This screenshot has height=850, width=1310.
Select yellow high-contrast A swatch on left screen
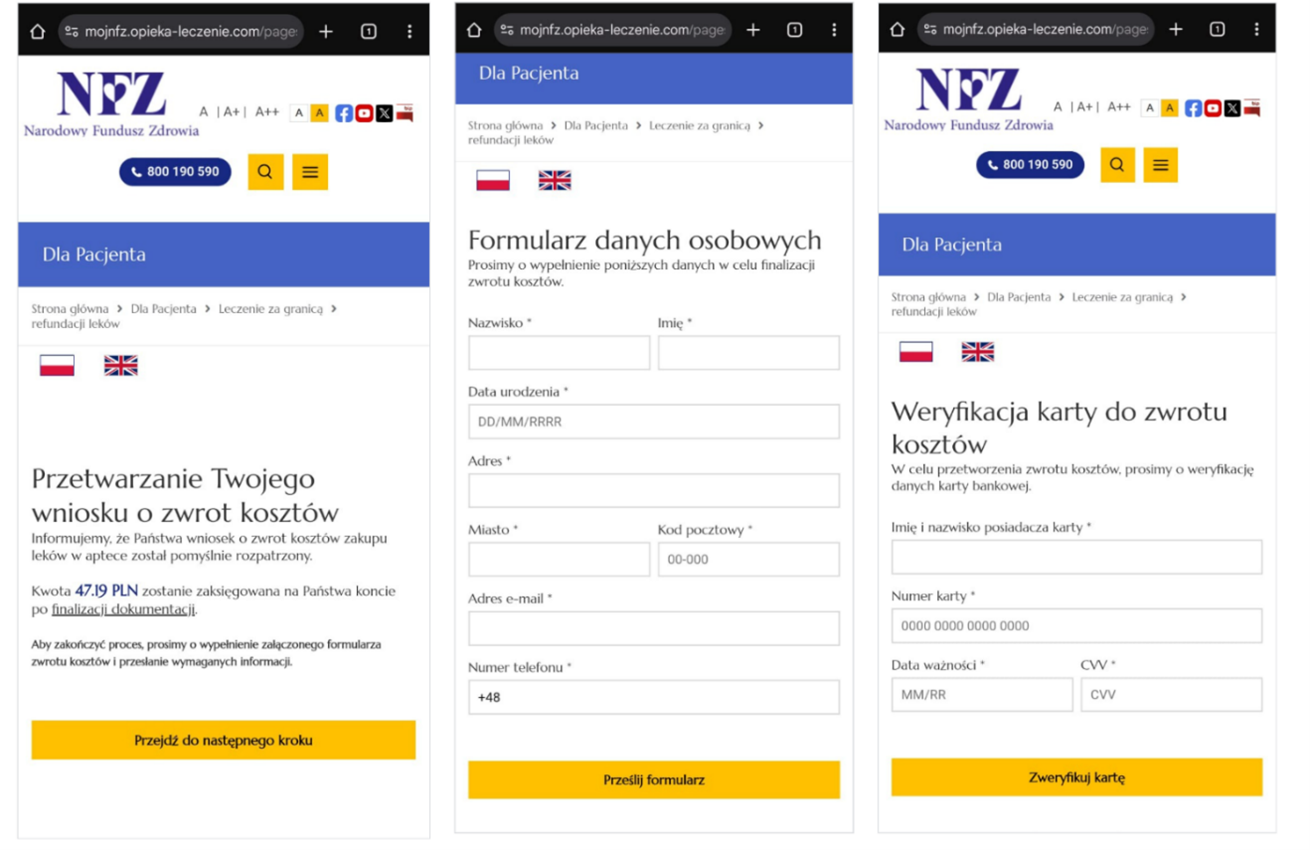click(x=319, y=113)
